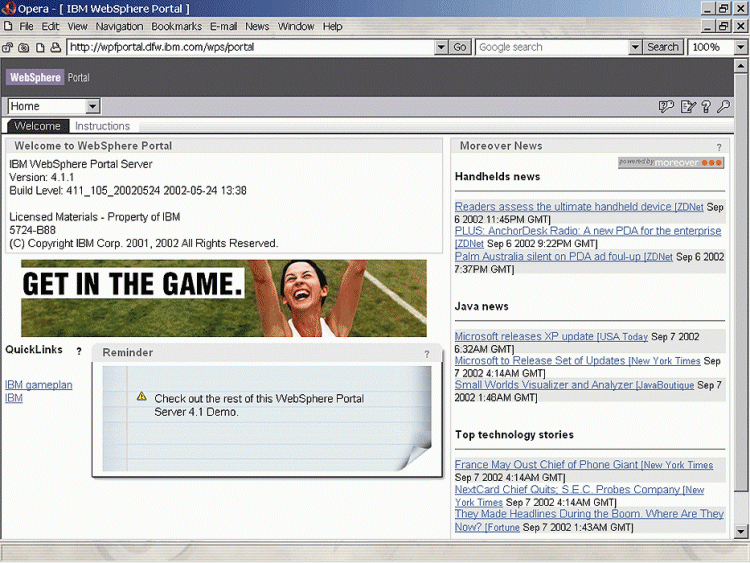Open Microsoft releases XP update link
The width and height of the screenshot is (750, 563).
(551, 336)
